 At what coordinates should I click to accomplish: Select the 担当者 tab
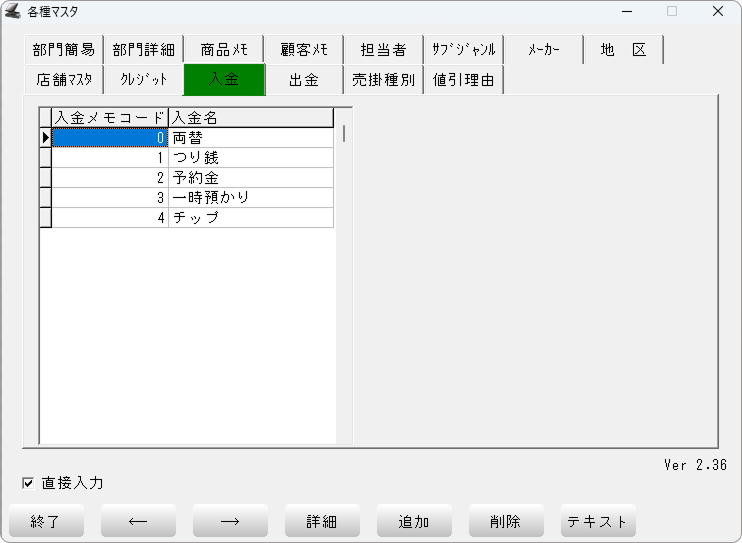click(x=383, y=50)
